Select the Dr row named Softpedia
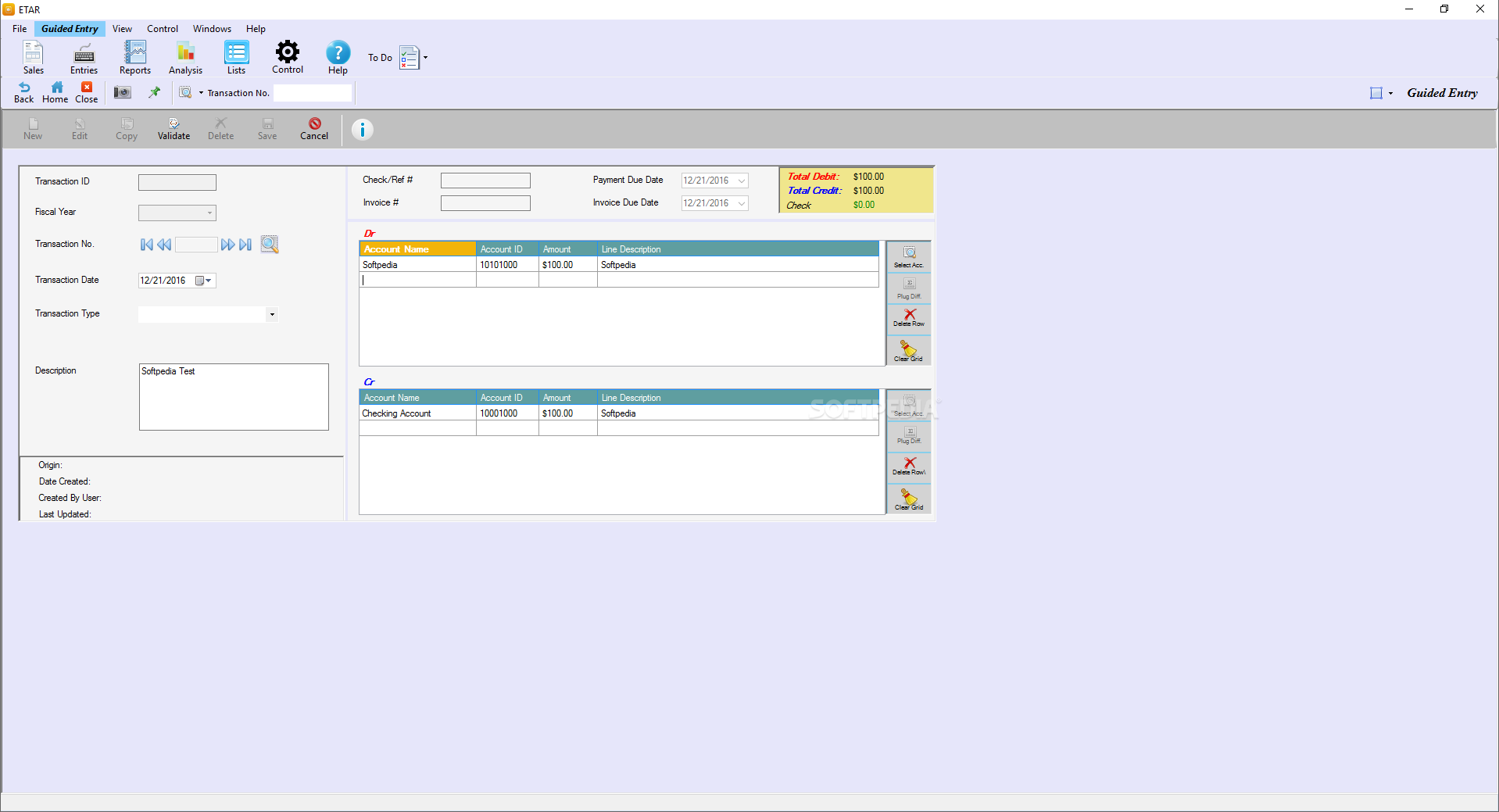1499x812 pixels. click(x=619, y=265)
